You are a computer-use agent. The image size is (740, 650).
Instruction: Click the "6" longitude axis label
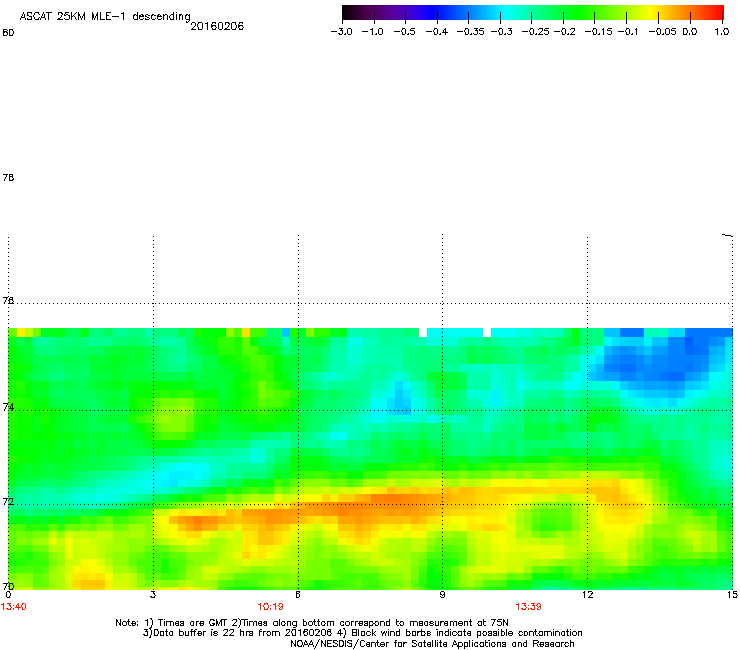point(298,595)
